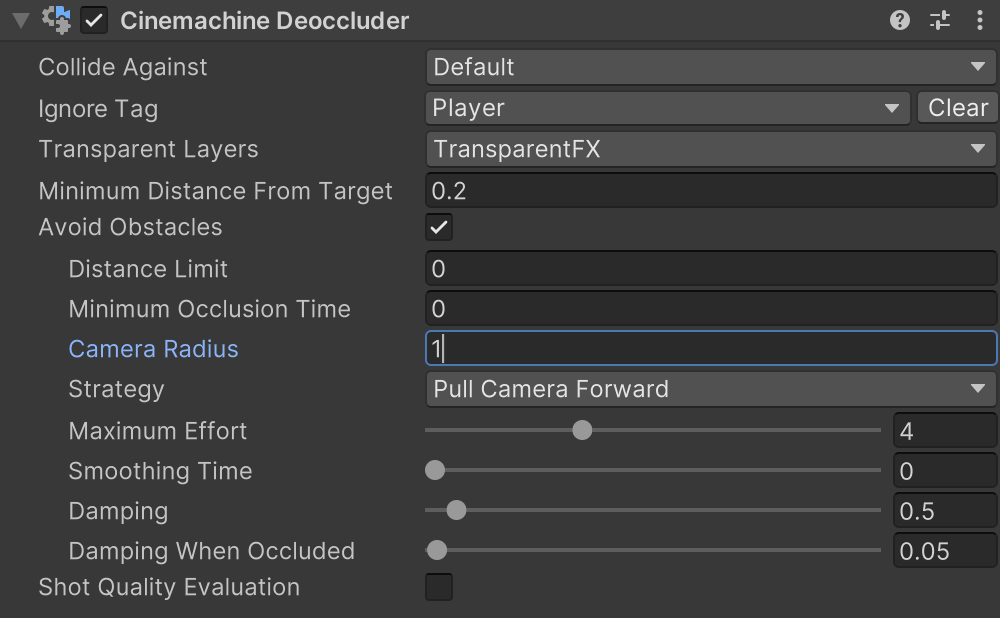Click the Cinemachine script icon in the header

tap(57, 19)
